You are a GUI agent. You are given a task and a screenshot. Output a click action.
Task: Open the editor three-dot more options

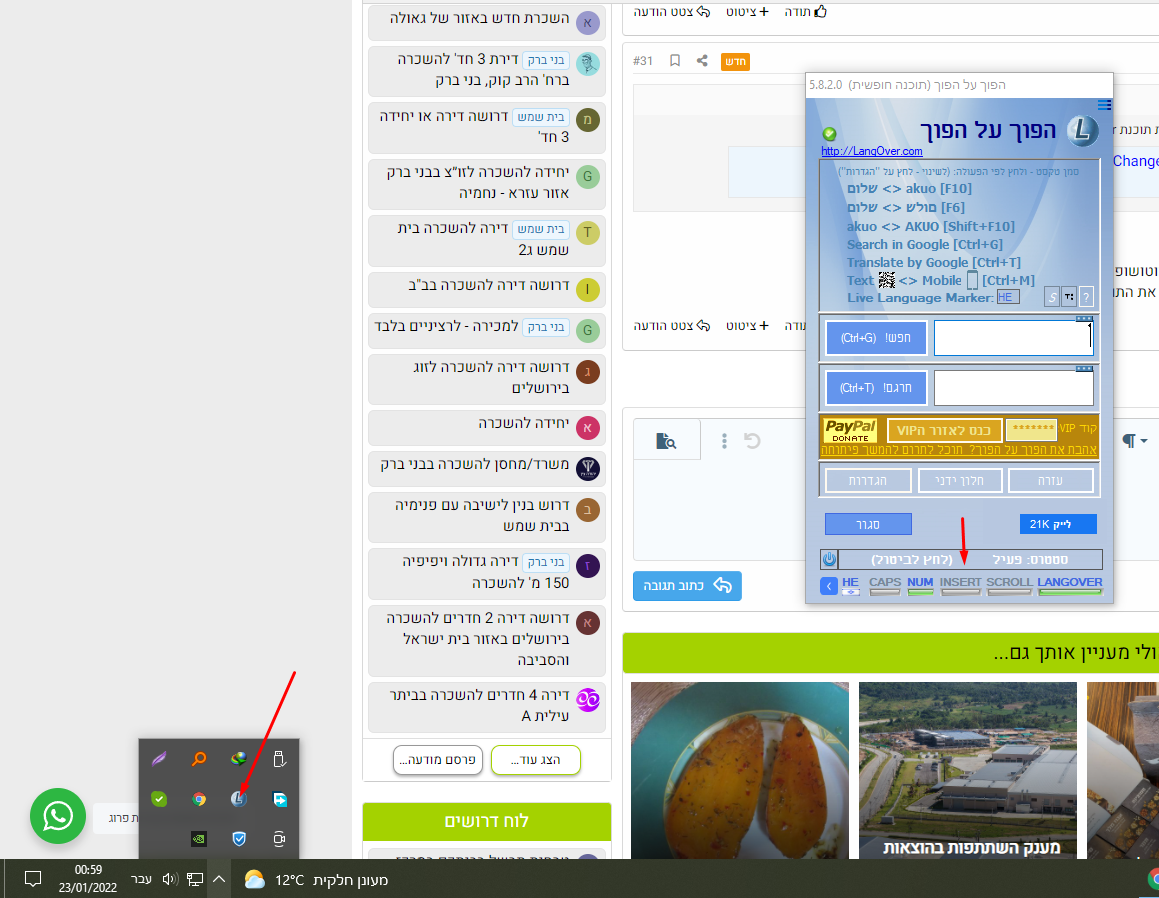point(724,441)
